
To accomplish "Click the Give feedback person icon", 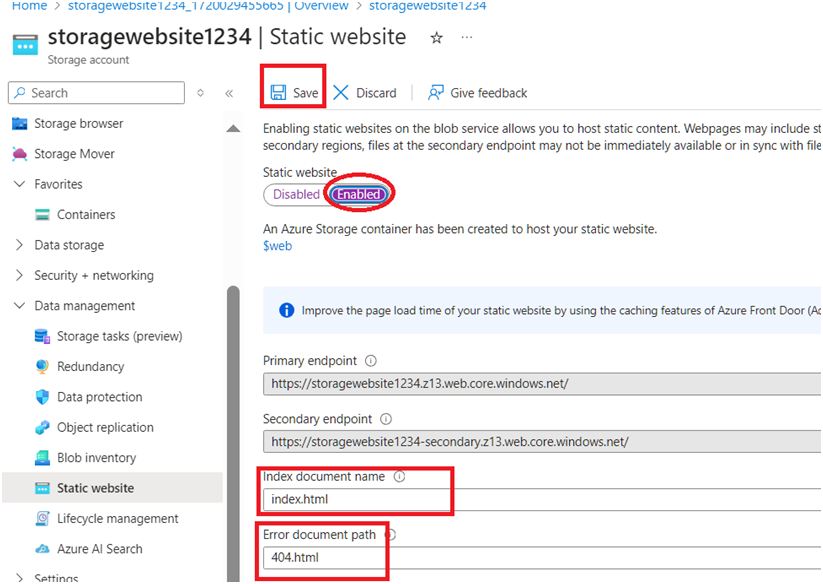I will coord(436,93).
